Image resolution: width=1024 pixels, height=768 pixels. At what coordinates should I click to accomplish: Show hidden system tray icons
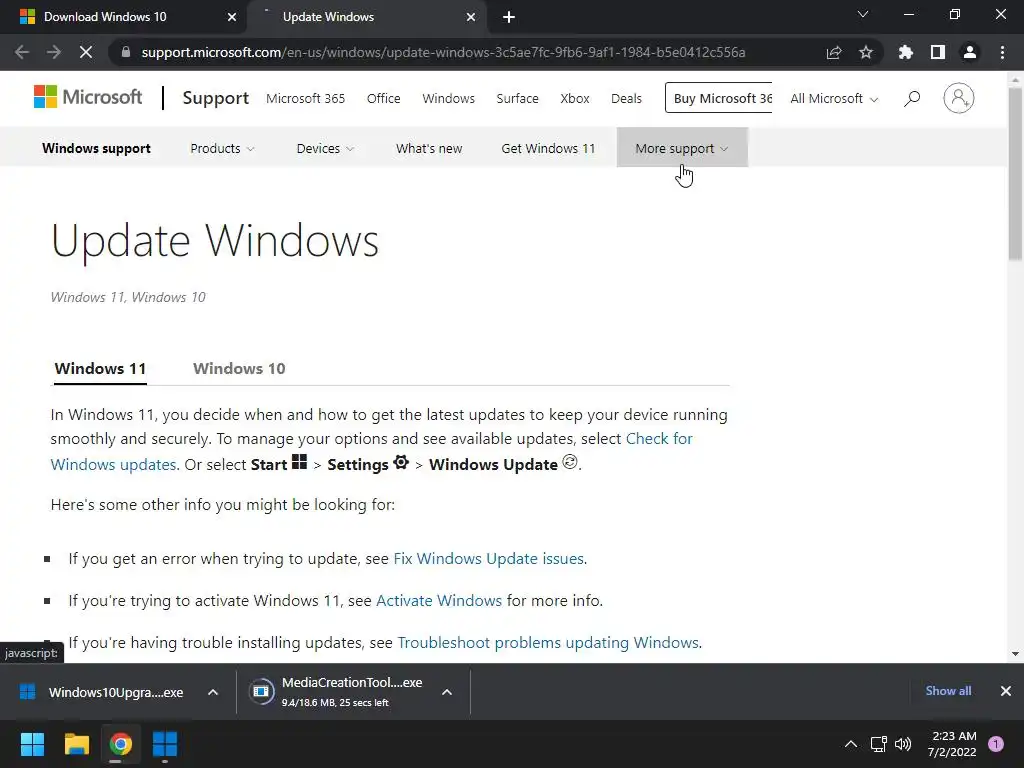point(851,743)
